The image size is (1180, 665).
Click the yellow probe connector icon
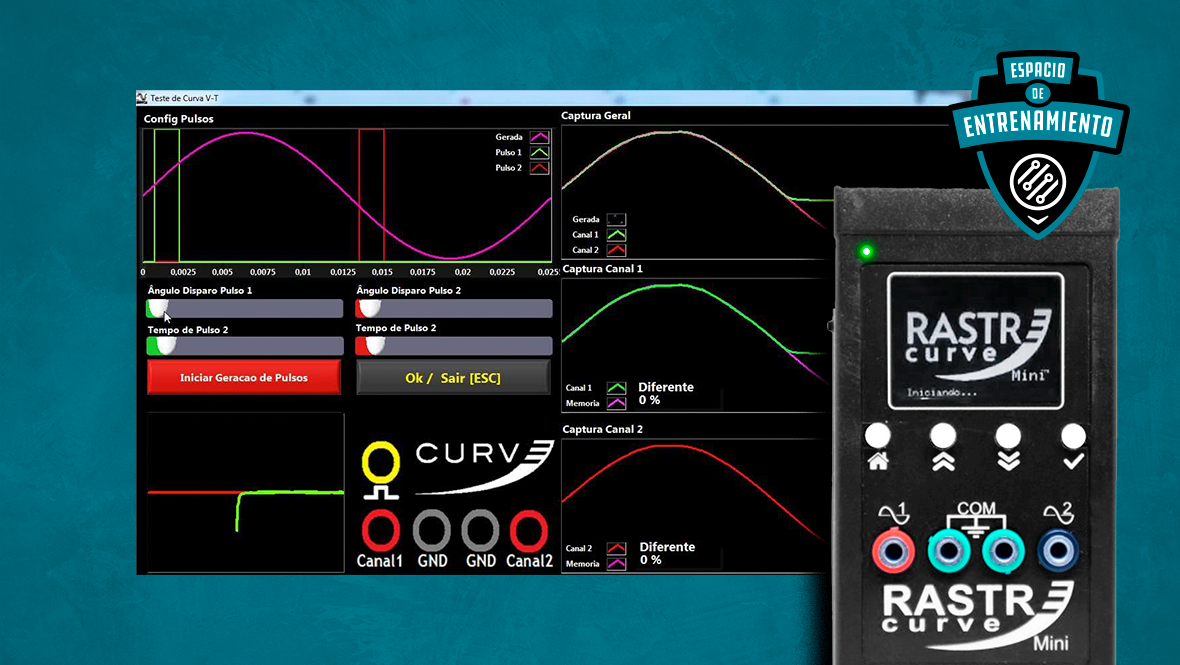(380, 467)
